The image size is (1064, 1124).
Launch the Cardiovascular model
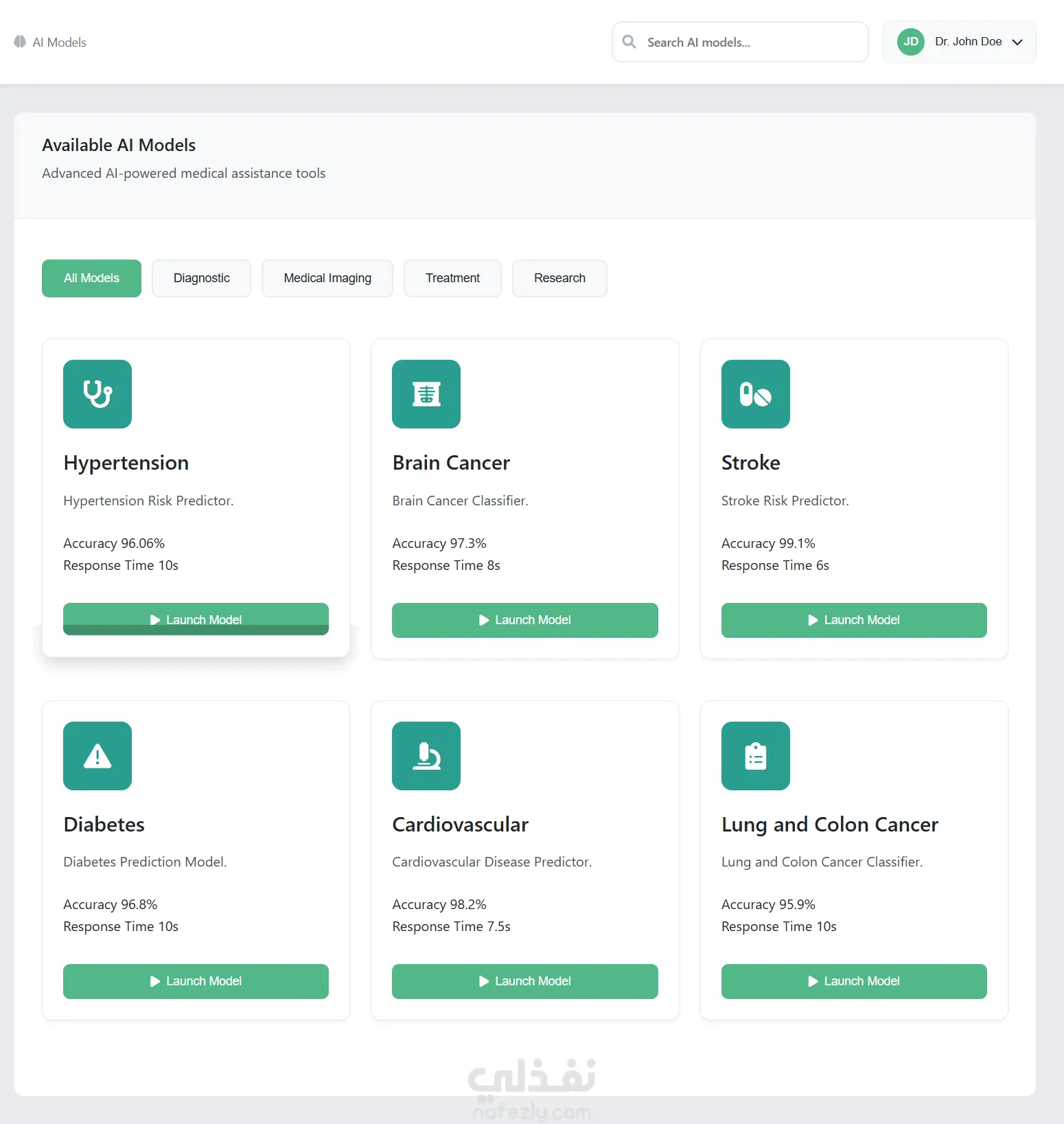[x=525, y=981]
